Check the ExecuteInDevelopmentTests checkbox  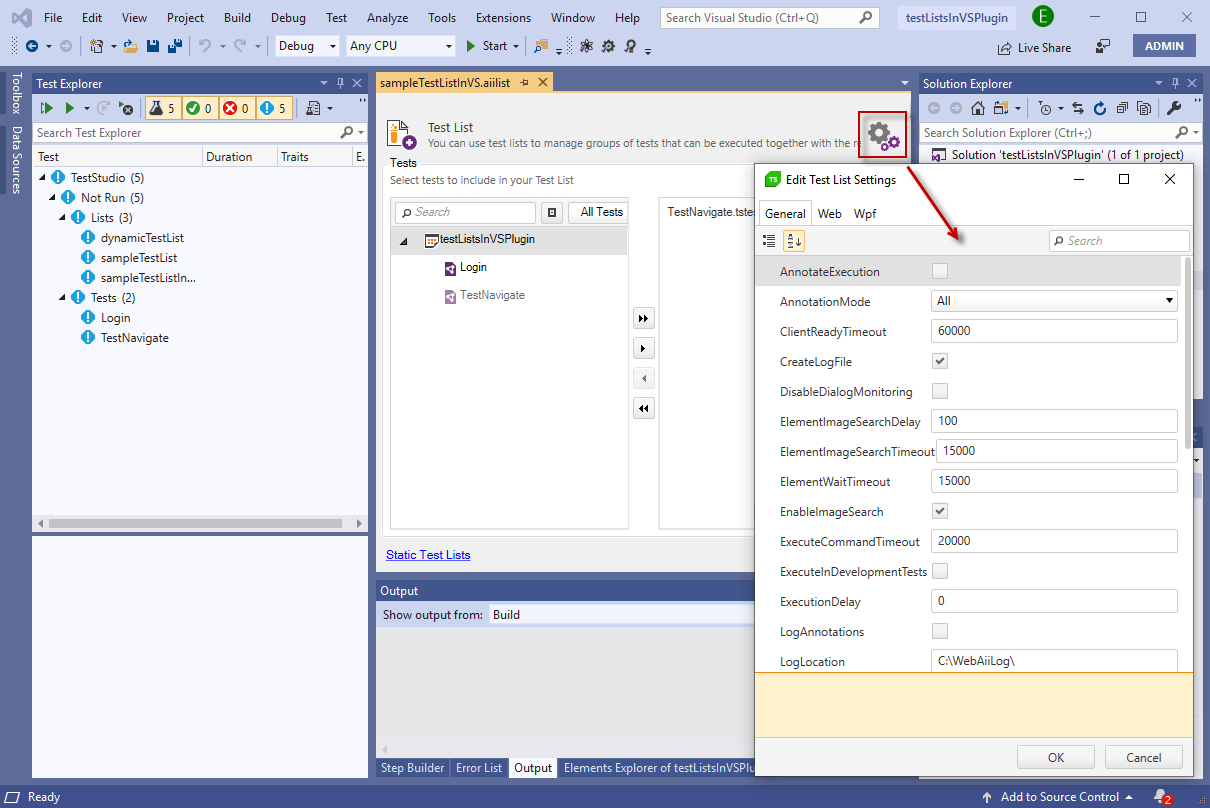(x=939, y=571)
